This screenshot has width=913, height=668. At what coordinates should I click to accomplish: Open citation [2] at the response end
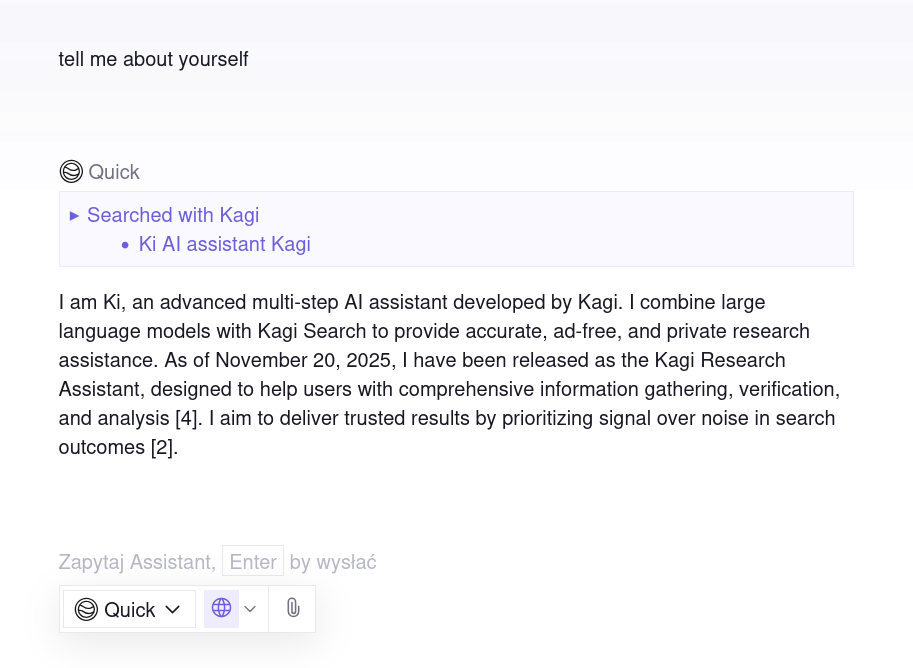[164, 447]
